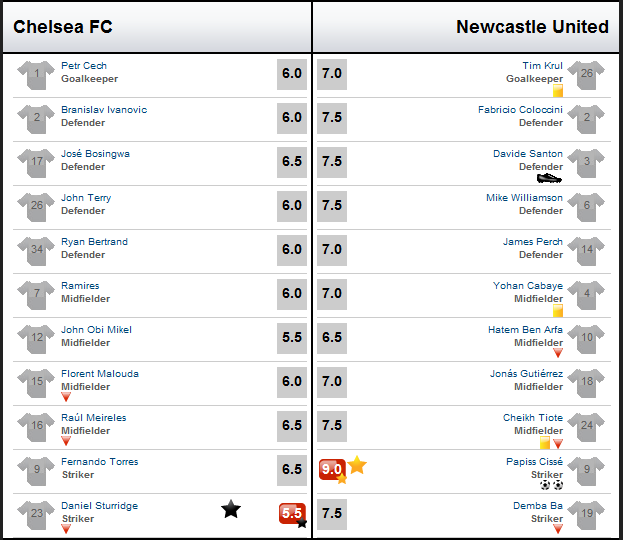Image resolution: width=623 pixels, height=540 pixels.
Task: Click Papiss Cissé's red 9.0 rating badge
Action: 332,470
